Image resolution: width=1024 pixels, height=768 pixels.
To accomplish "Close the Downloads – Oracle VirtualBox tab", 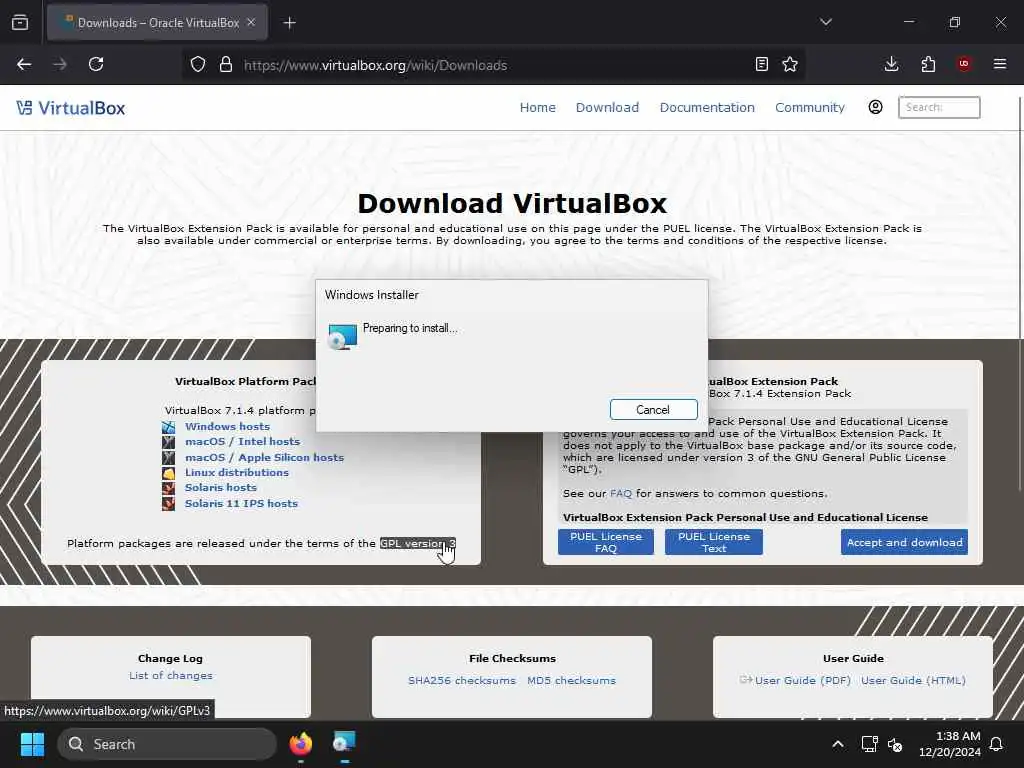I will [251, 23].
